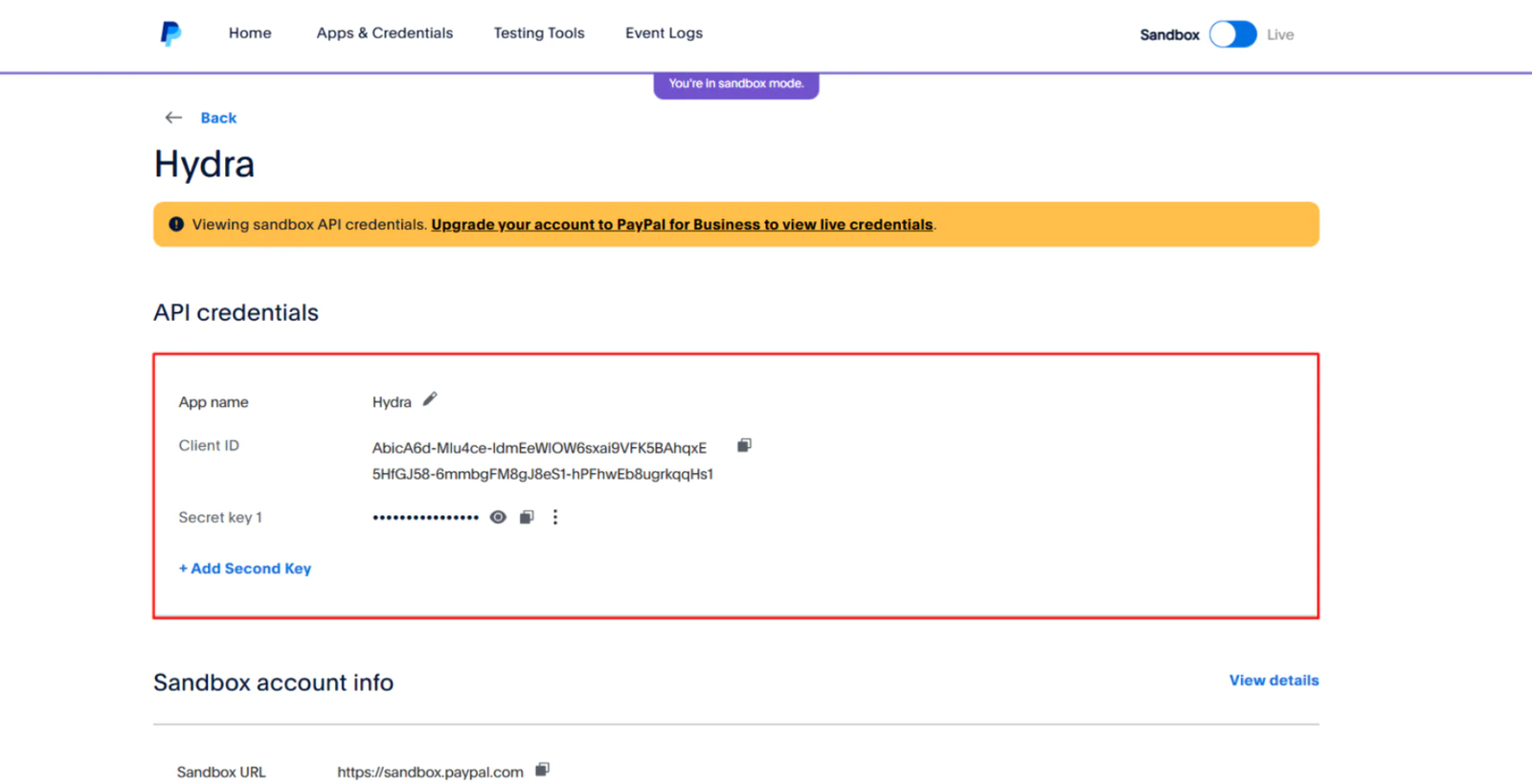Click the warning icon in yellow banner
The image size is (1532, 784).
[x=176, y=224]
